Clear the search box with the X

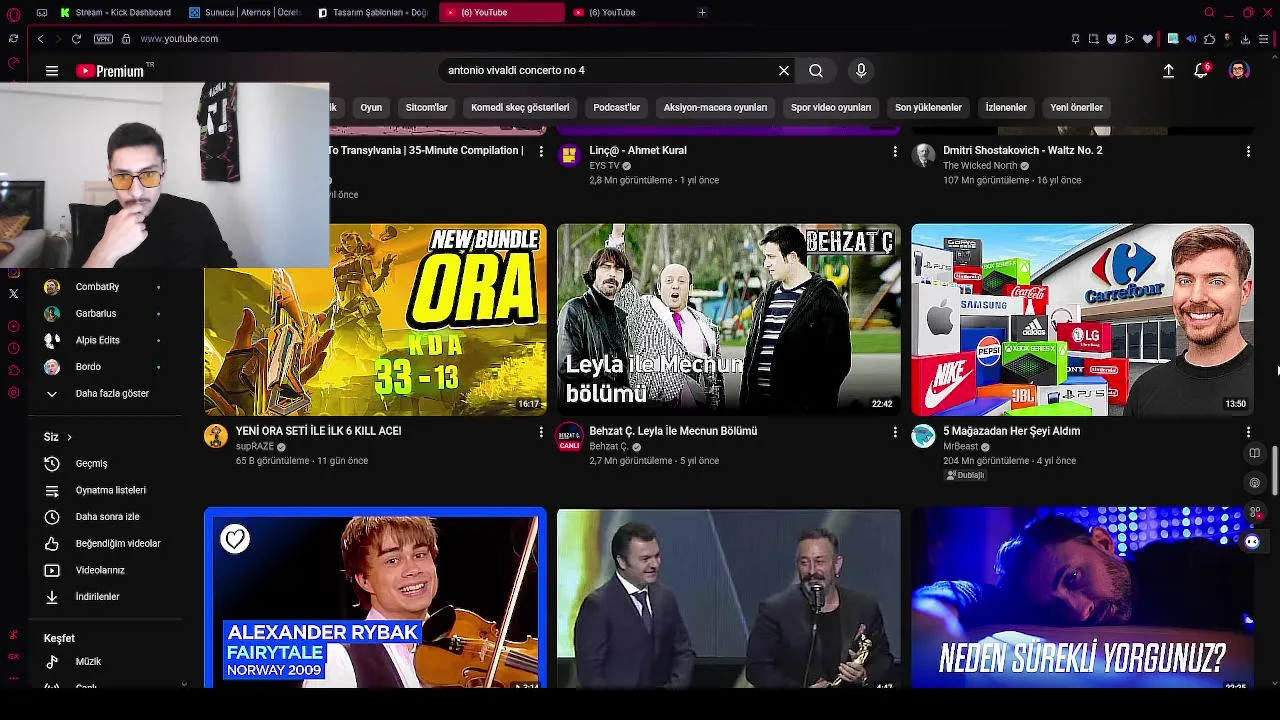point(784,71)
